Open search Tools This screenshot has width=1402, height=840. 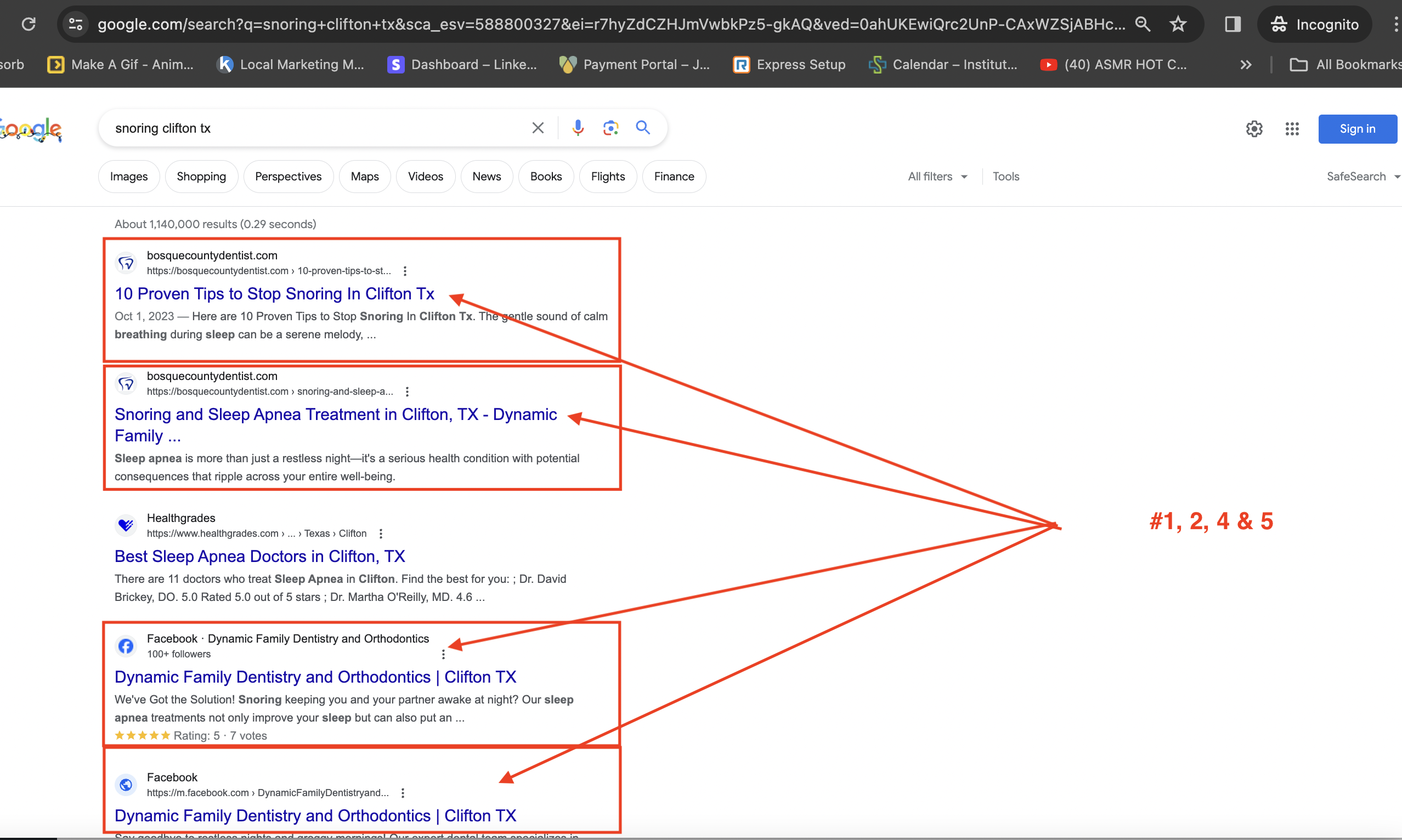coord(1005,177)
